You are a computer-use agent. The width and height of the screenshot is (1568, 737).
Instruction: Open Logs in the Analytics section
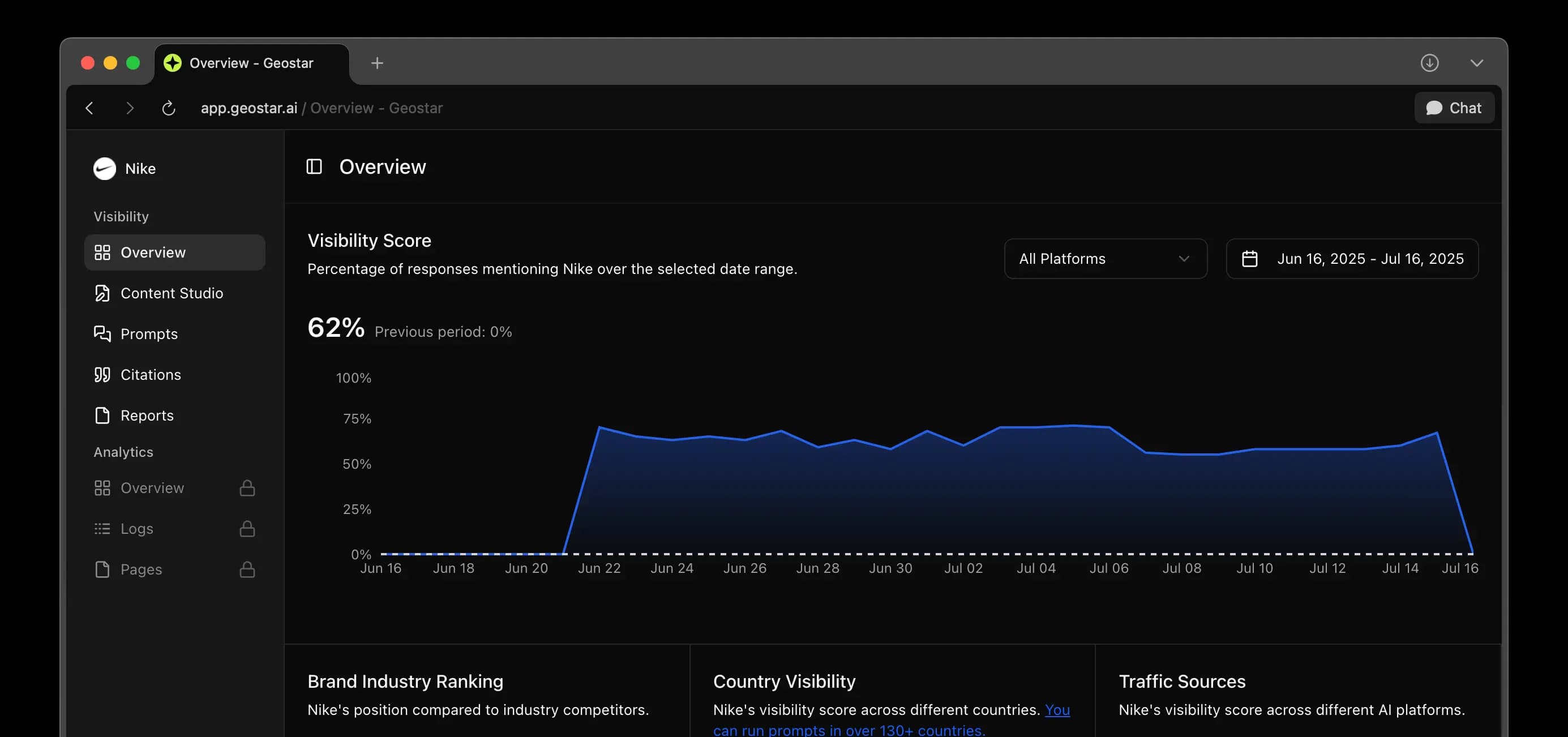point(136,528)
